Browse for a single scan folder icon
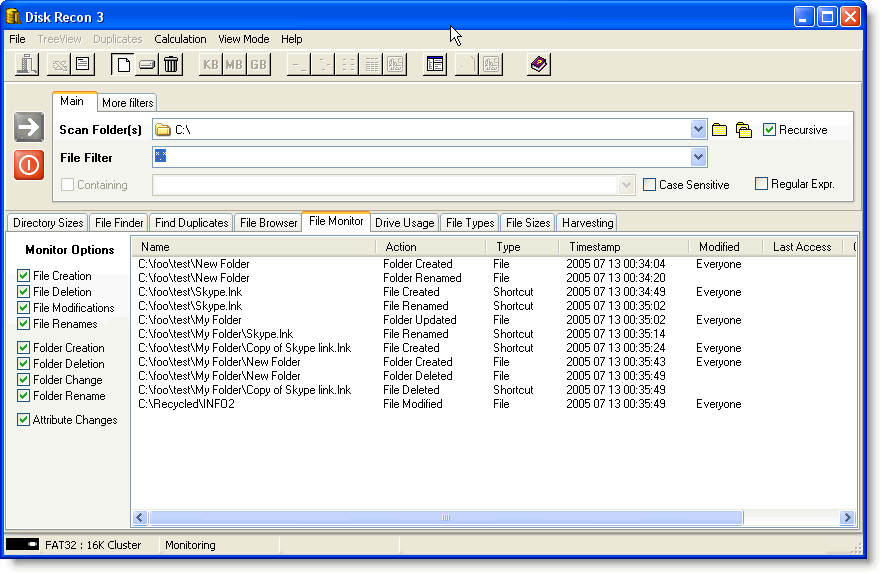 tap(719, 130)
